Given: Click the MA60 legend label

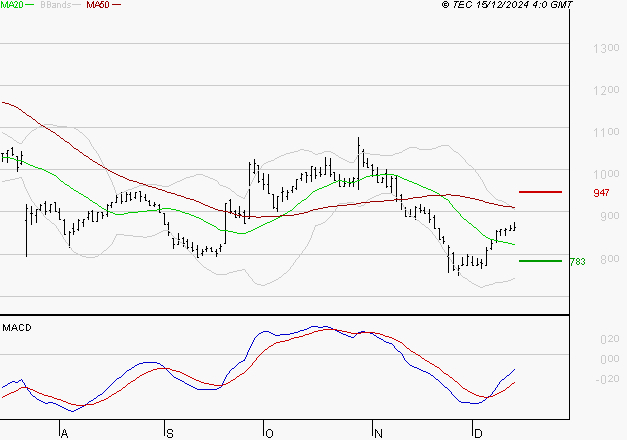Looking at the screenshot, I should click(x=98, y=5).
